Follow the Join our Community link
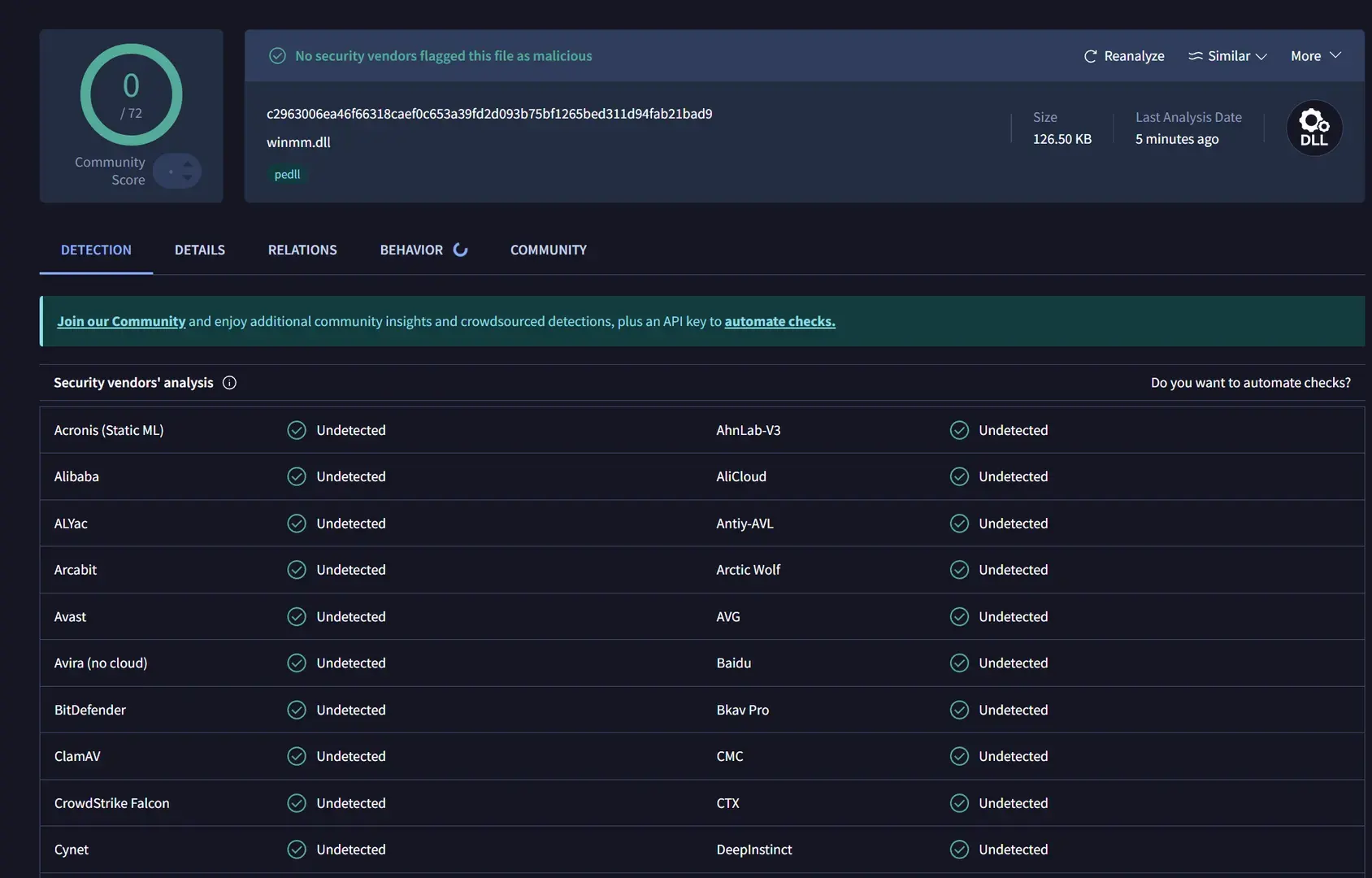 [x=121, y=321]
